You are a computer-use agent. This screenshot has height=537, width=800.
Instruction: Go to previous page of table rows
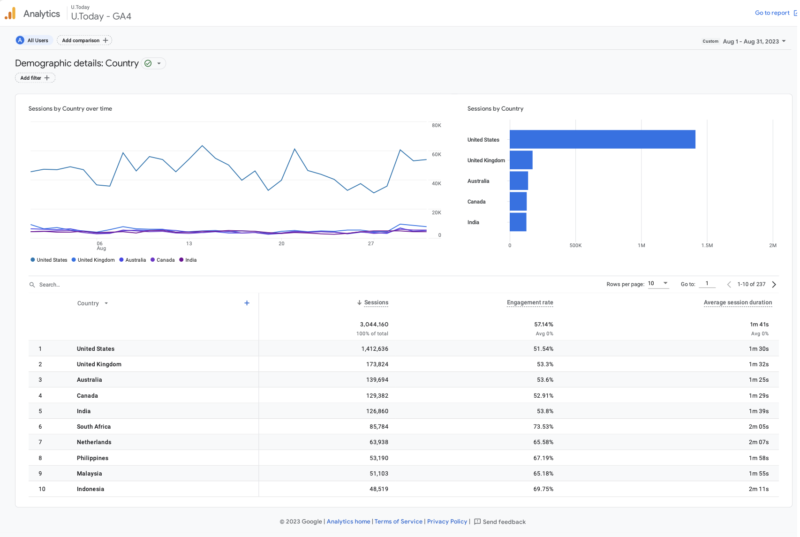(x=728, y=284)
